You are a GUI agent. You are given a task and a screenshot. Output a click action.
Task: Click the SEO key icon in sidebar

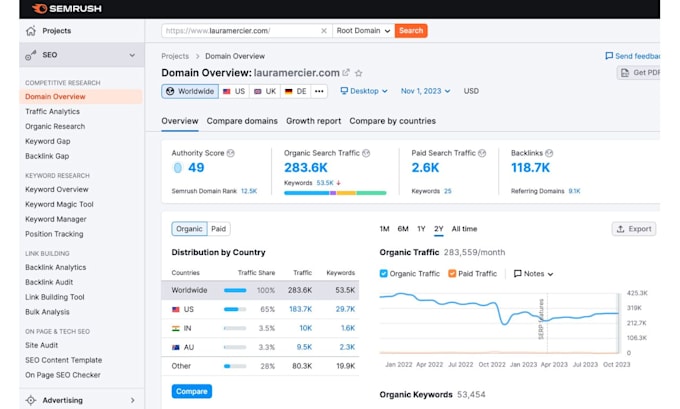pos(31,55)
